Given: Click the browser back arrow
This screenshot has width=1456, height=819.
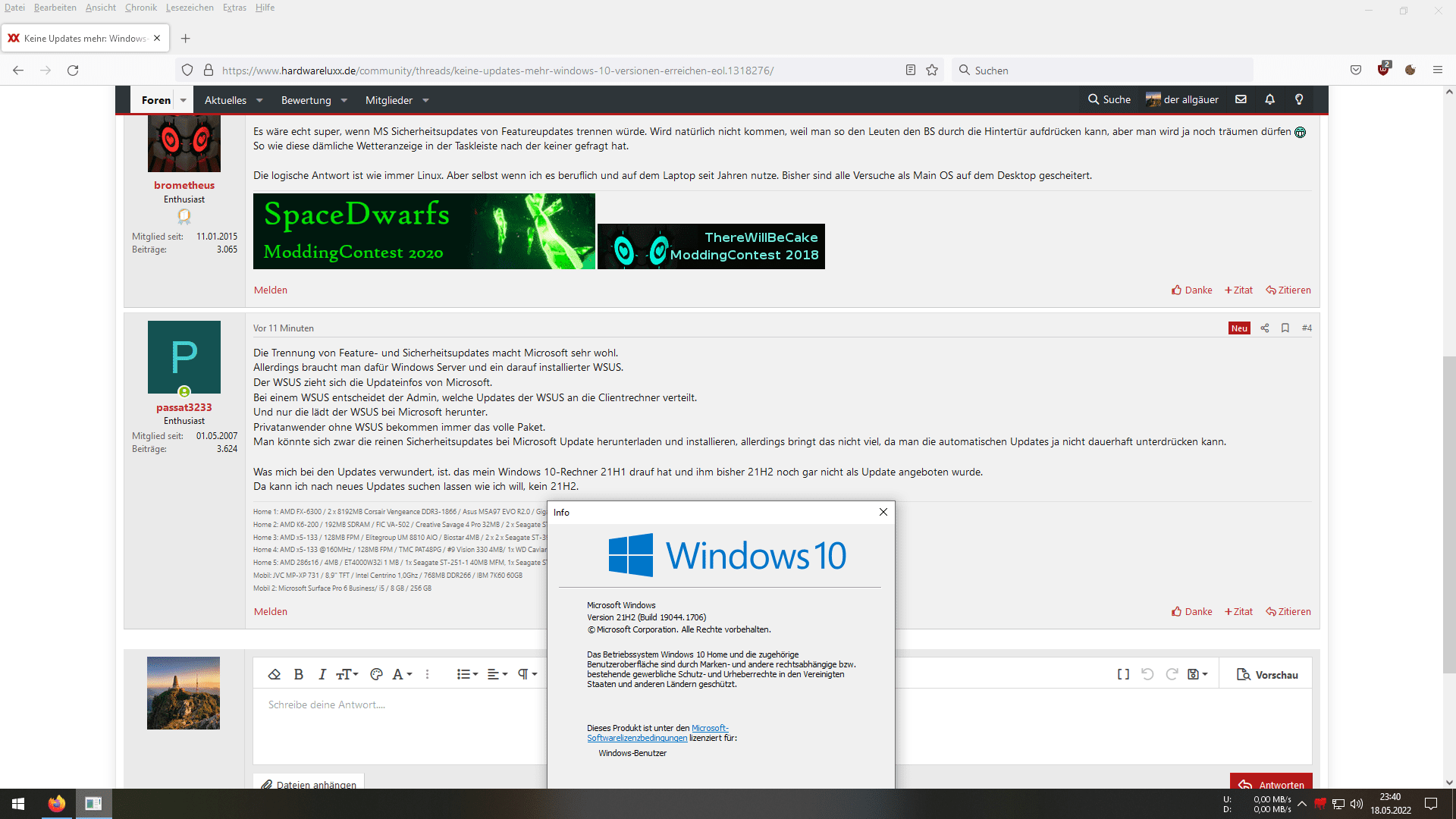Looking at the screenshot, I should [x=18, y=70].
